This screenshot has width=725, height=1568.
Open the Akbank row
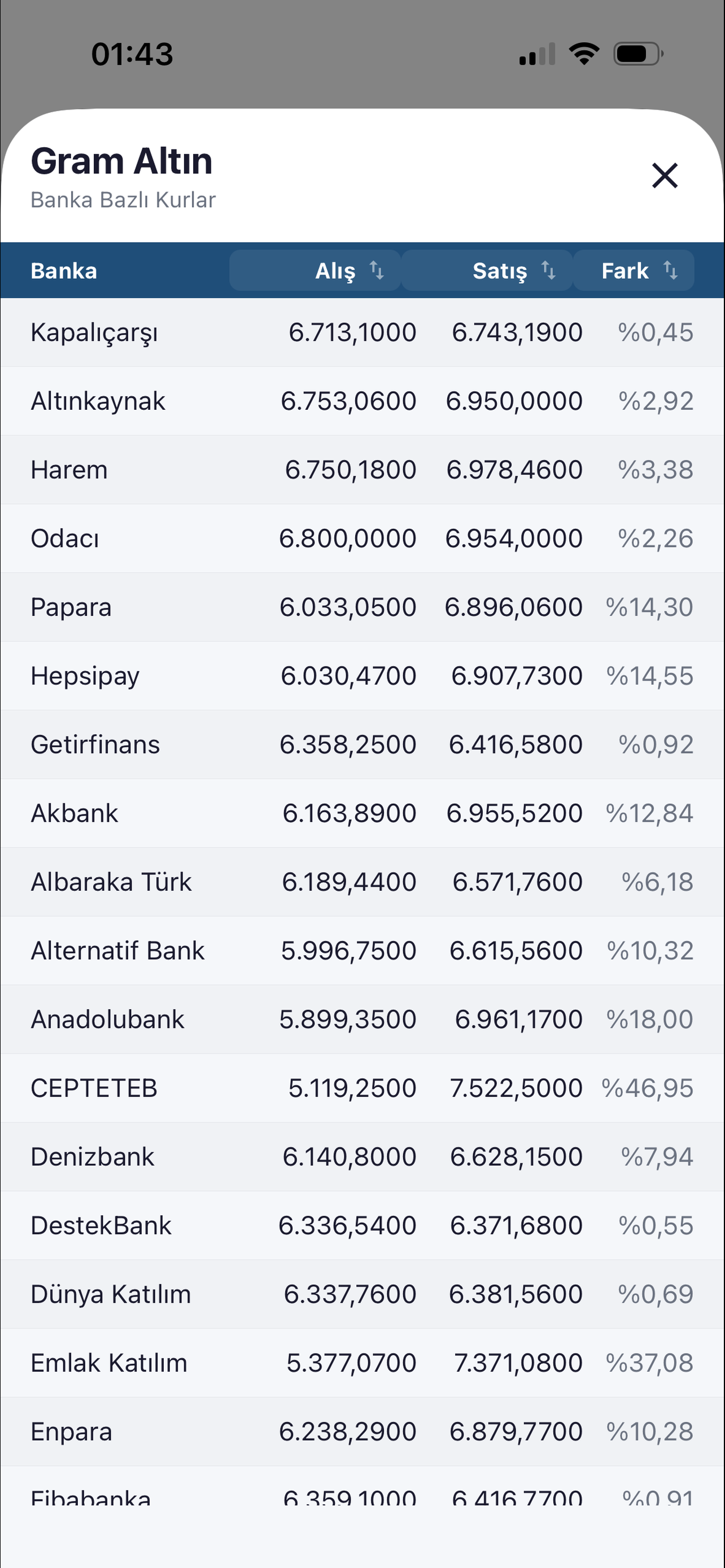coord(361,814)
